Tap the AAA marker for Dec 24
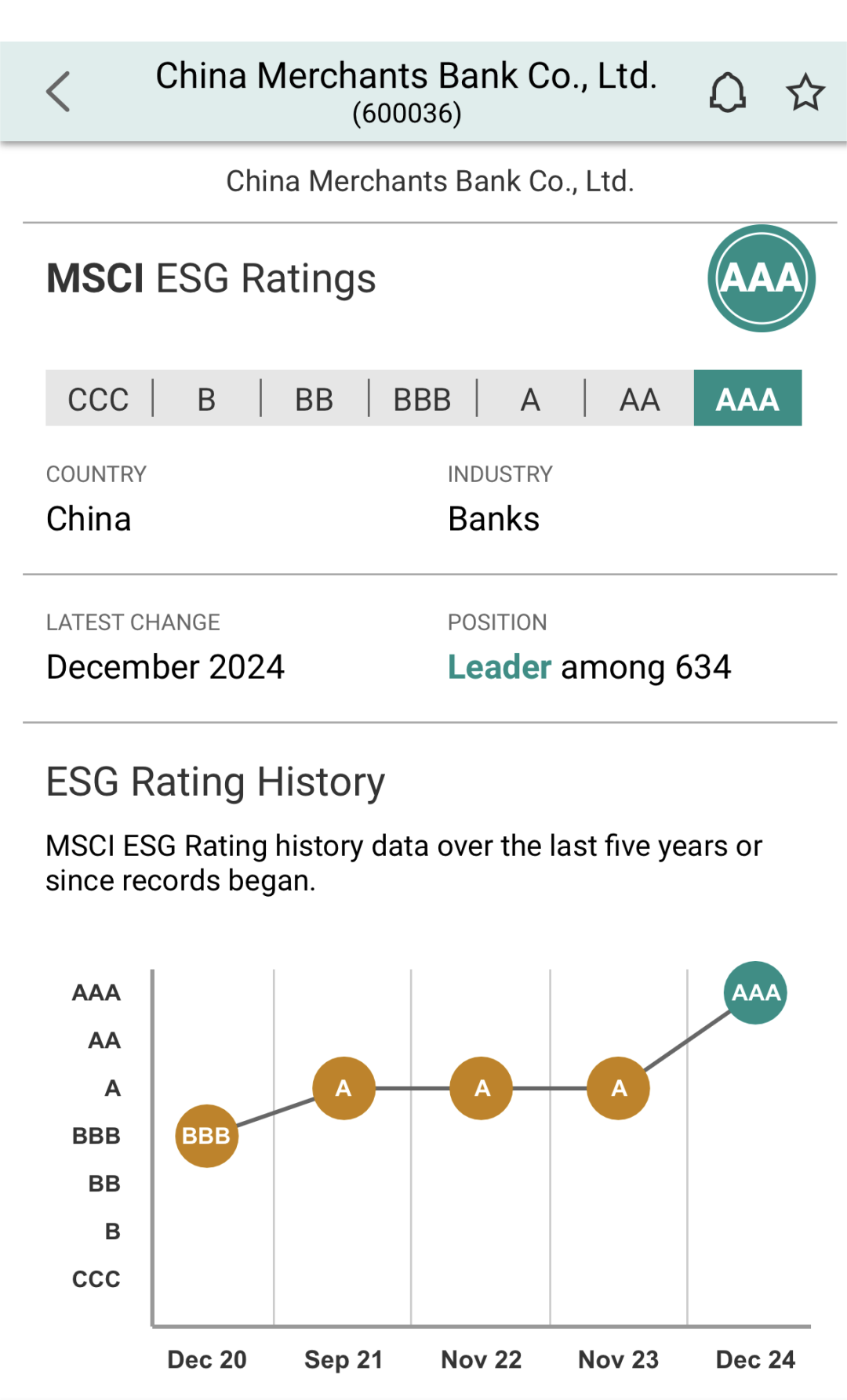The image size is (847, 1400). pyautogui.click(x=755, y=992)
